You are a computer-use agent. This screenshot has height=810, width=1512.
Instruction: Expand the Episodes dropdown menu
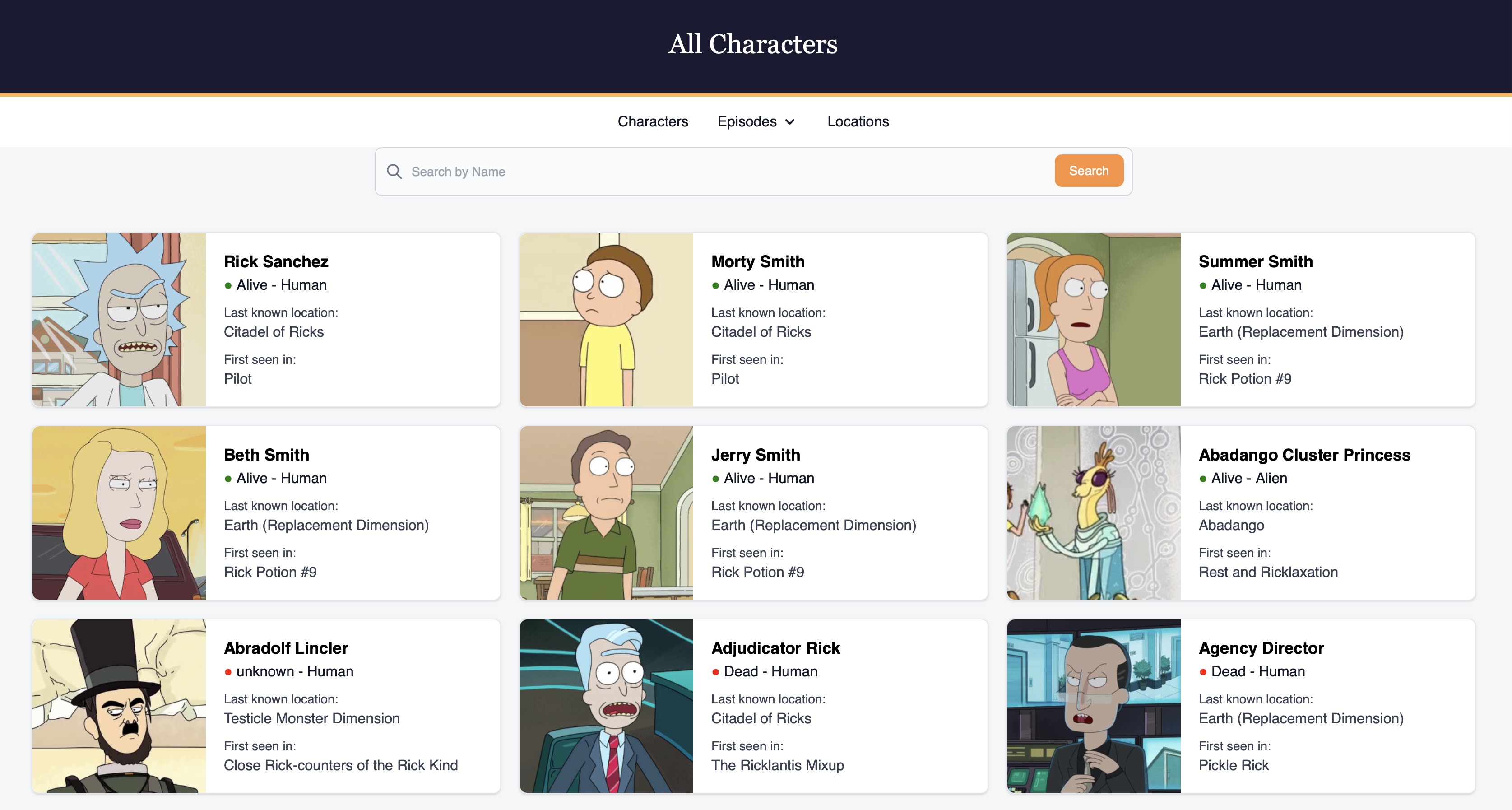point(756,121)
